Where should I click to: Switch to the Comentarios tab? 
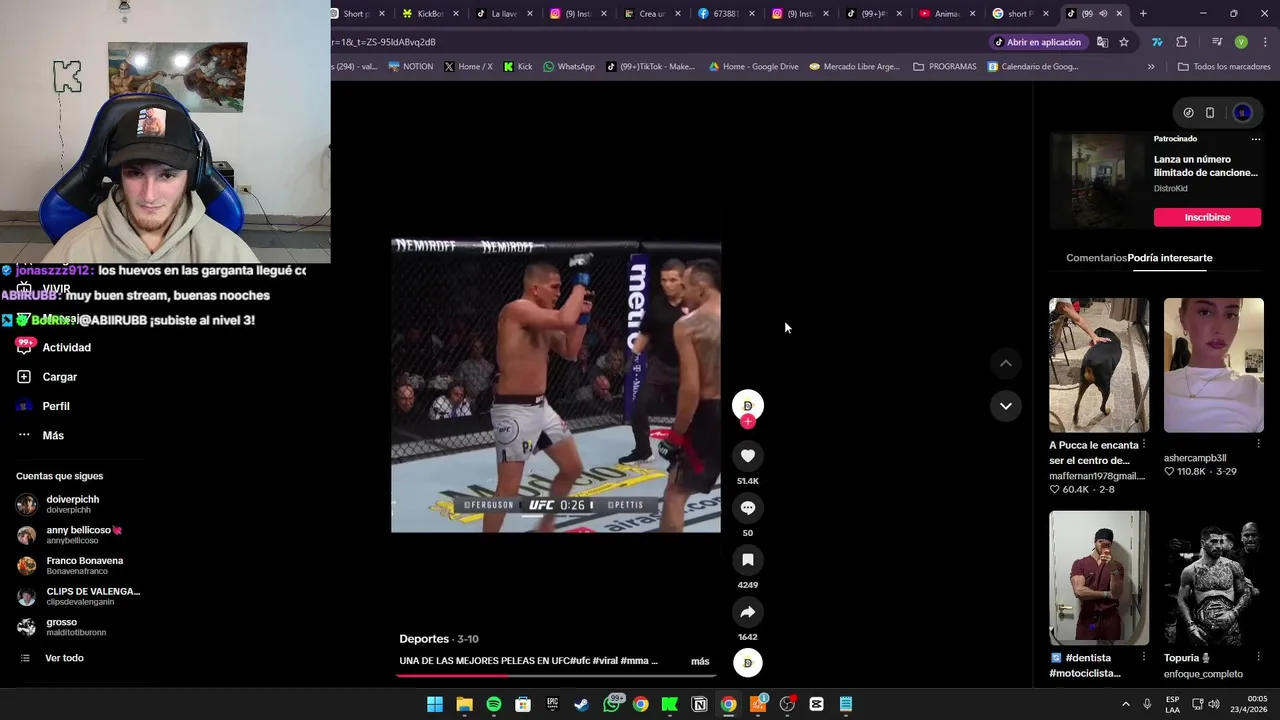click(1096, 258)
